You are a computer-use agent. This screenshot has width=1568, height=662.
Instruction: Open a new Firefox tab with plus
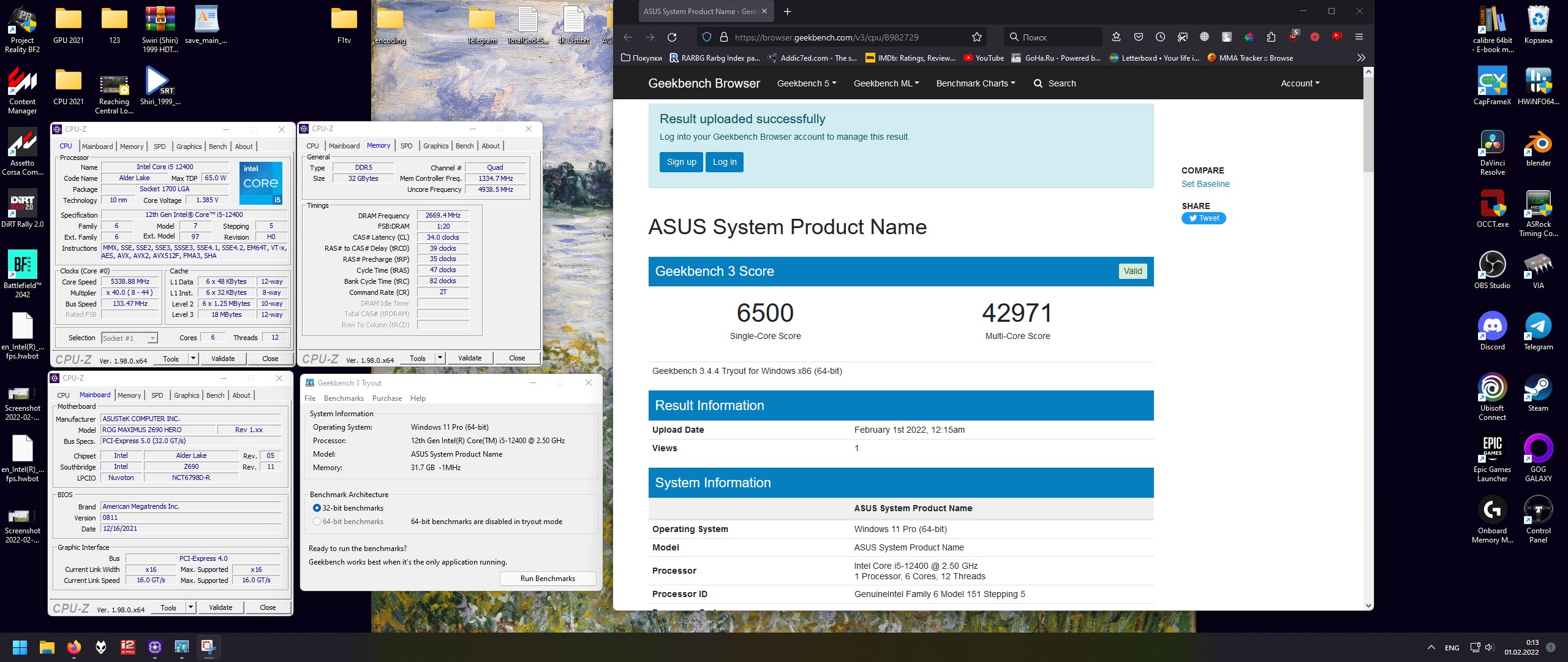click(788, 12)
